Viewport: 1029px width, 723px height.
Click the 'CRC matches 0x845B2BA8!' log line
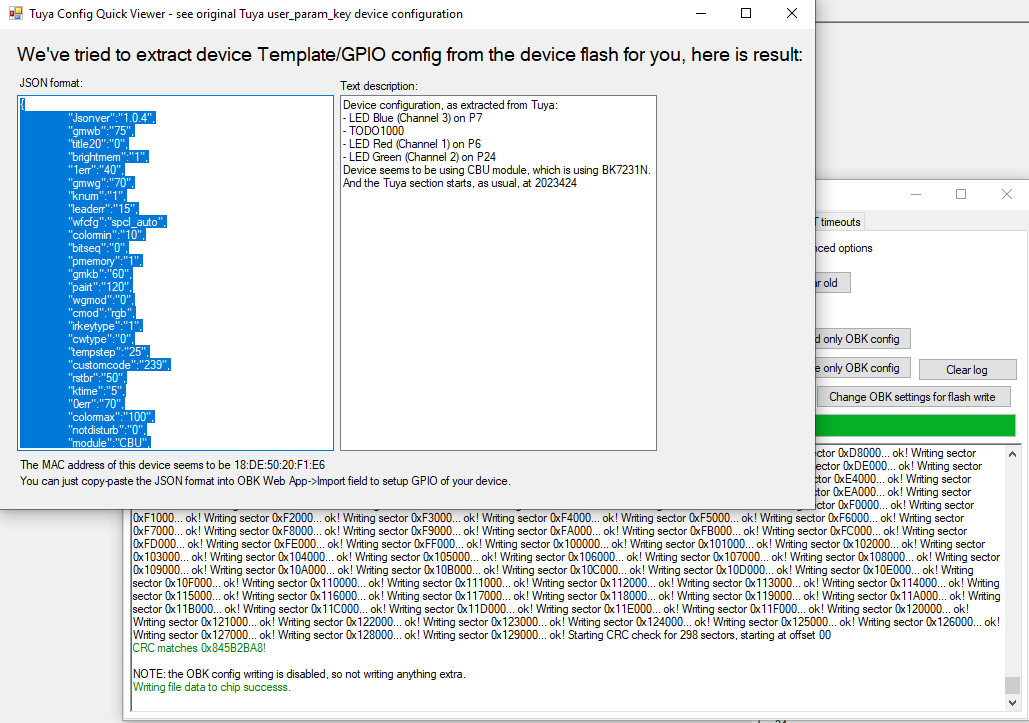click(199, 648)
